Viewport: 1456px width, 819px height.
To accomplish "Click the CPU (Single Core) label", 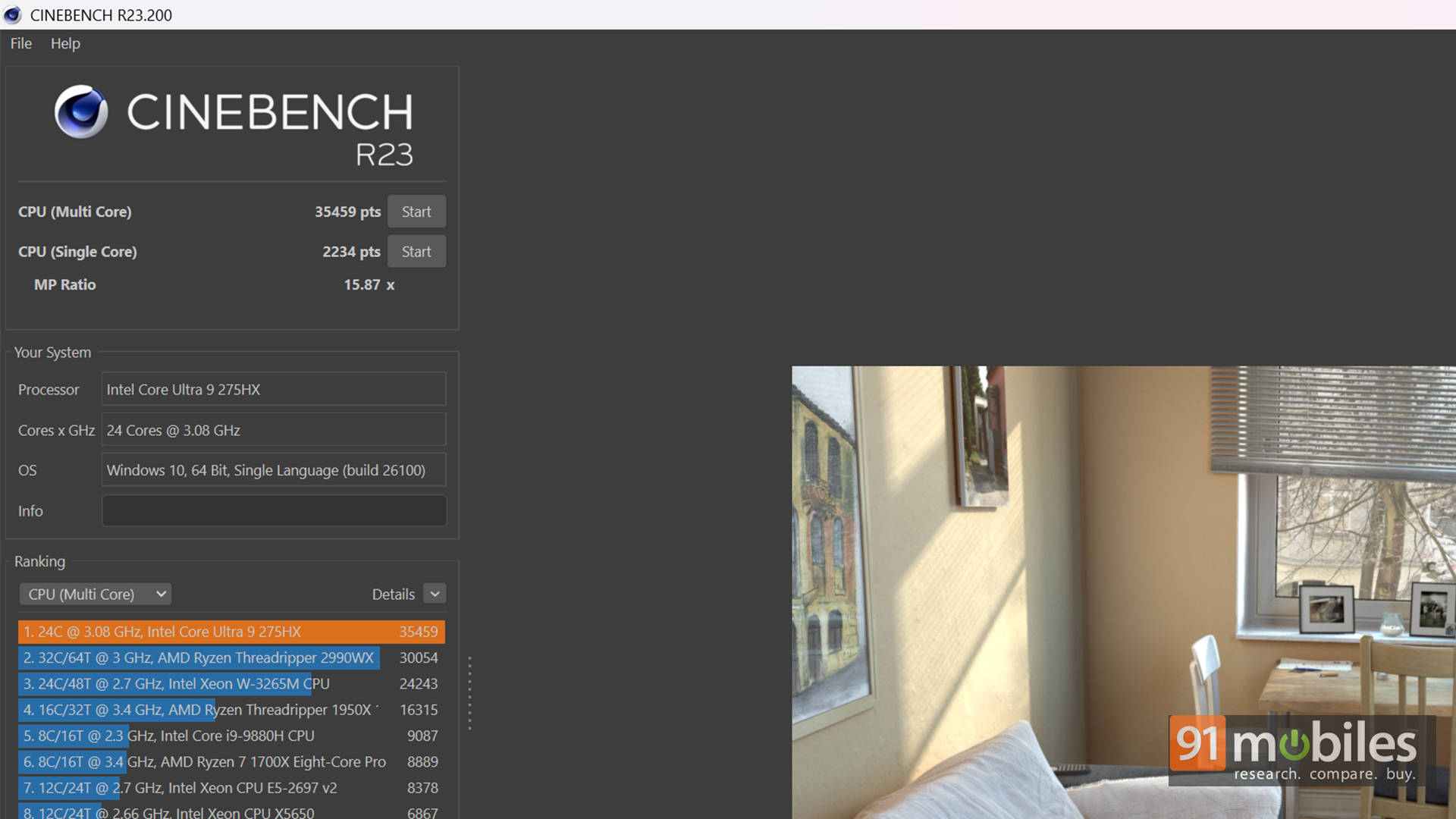I will pos(77,251).
